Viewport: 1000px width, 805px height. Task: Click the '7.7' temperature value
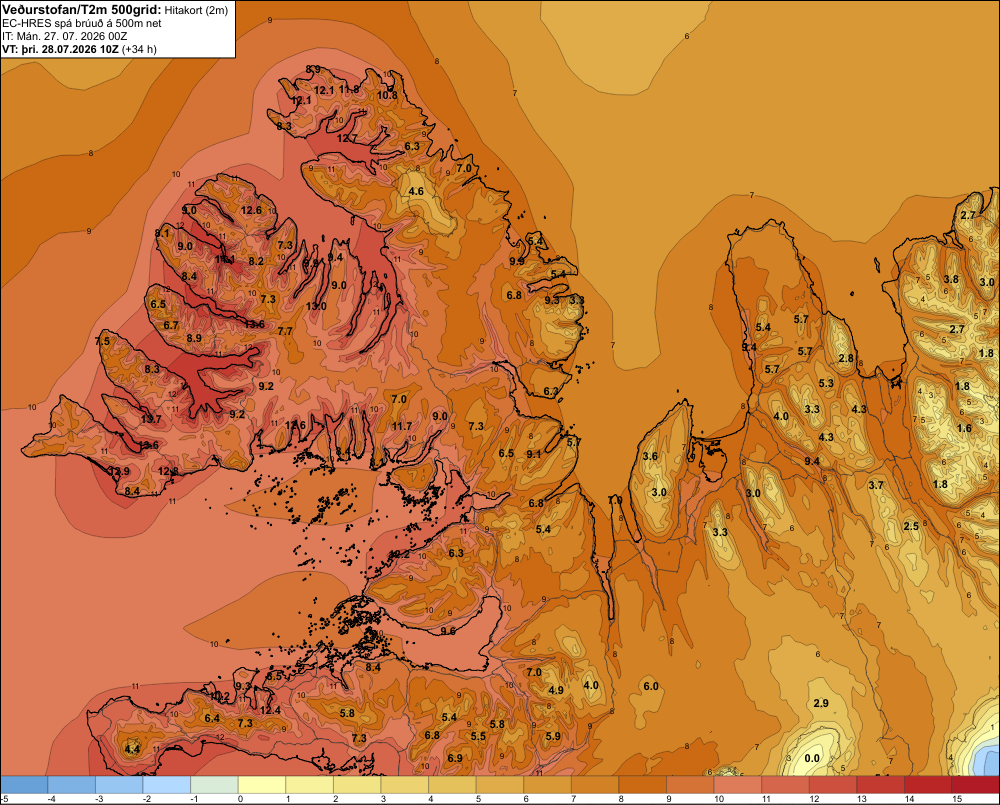click(285, 331)
